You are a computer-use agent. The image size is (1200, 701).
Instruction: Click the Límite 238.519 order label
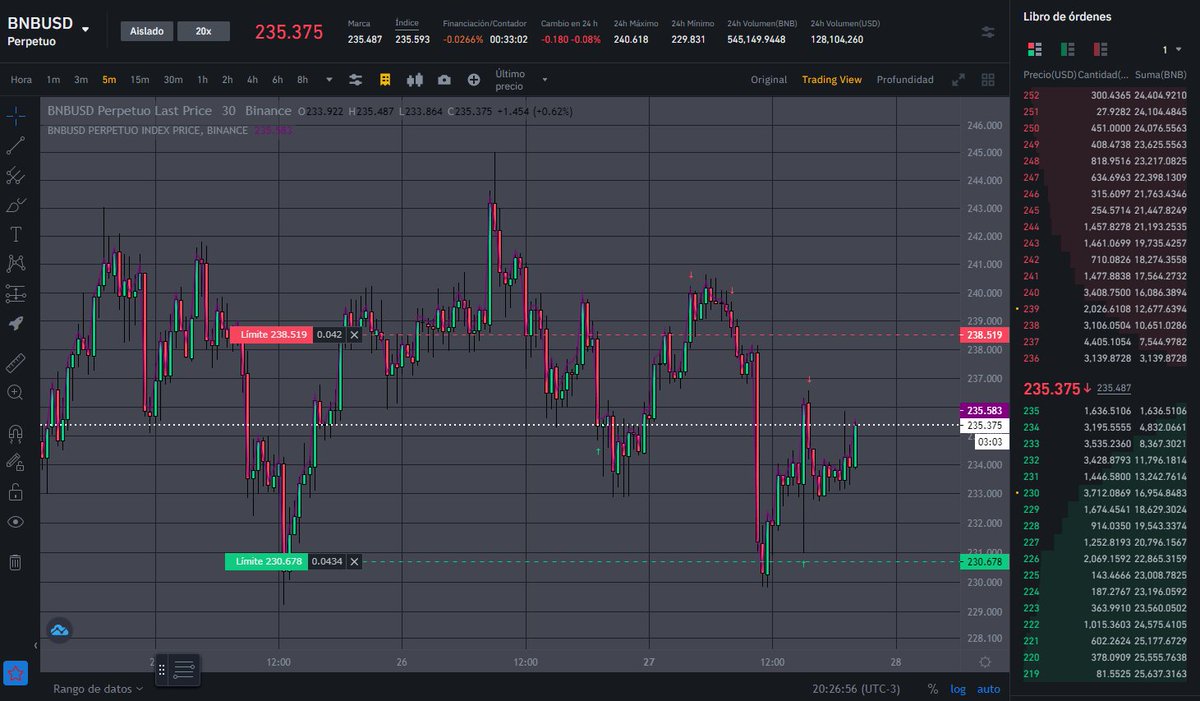(x=271, y=335)
